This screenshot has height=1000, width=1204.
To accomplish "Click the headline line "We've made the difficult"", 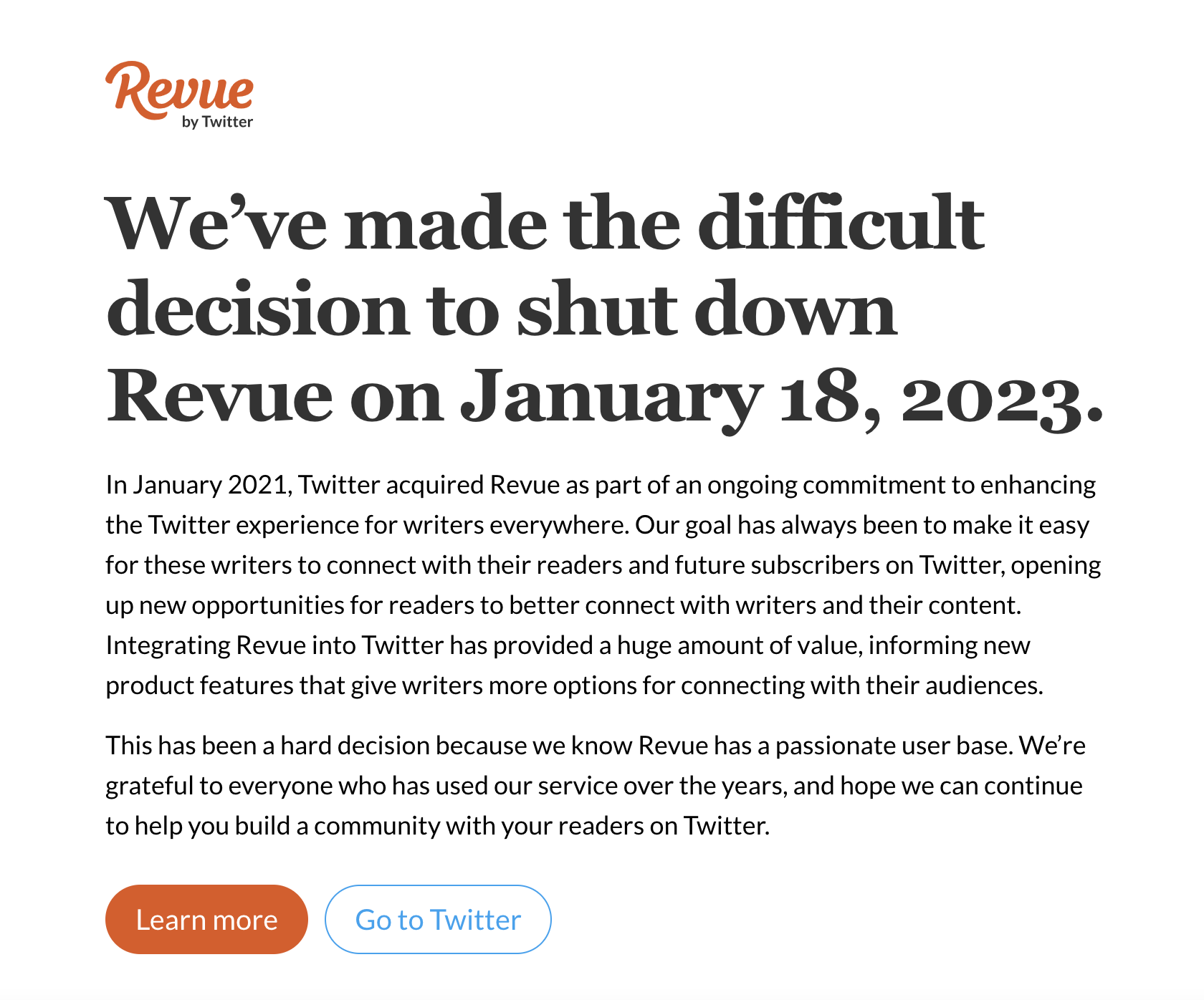I will (x=545, y=223).
